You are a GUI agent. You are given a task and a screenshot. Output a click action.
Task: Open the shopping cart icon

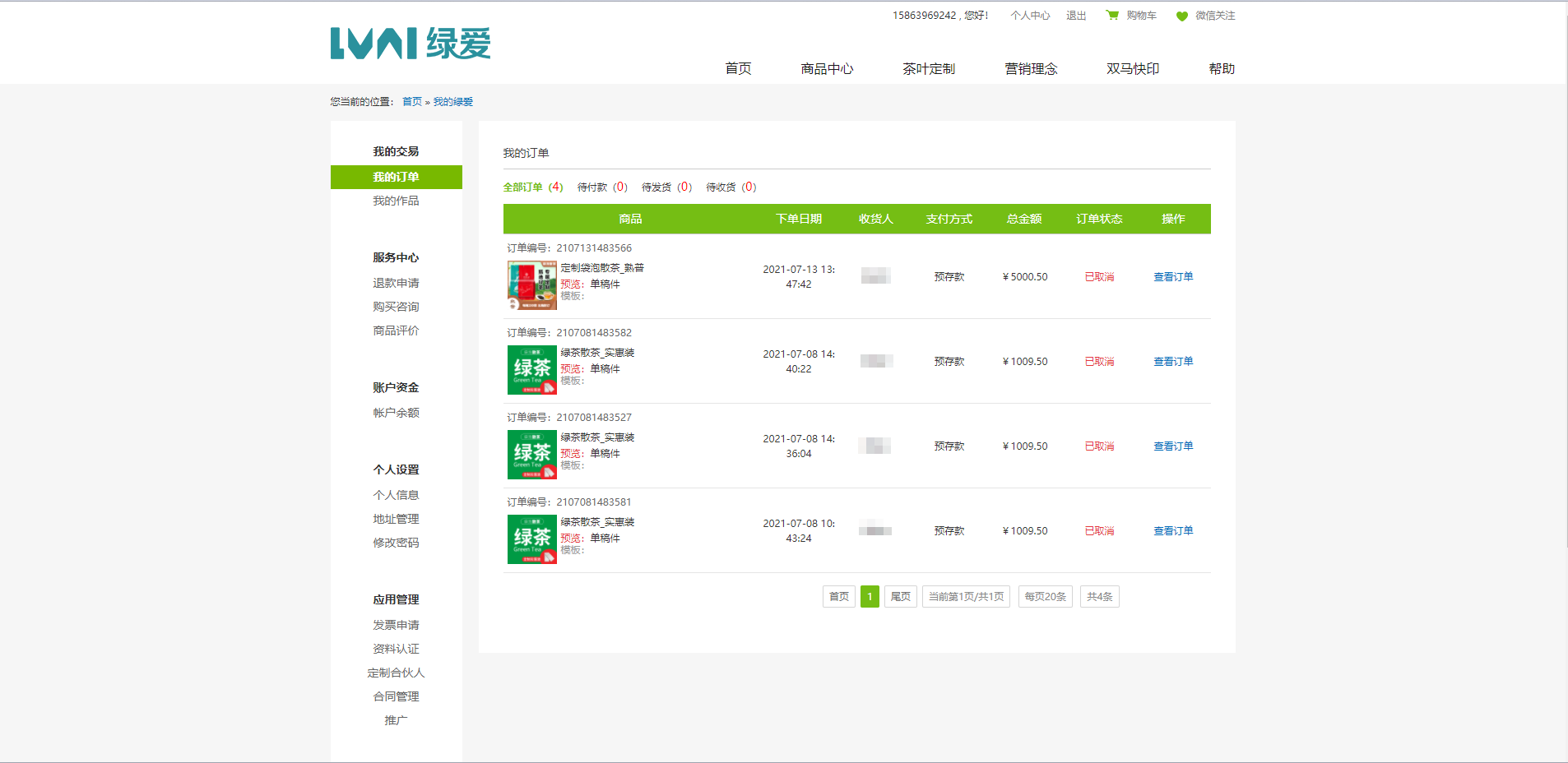click(x=1112, y=16)
